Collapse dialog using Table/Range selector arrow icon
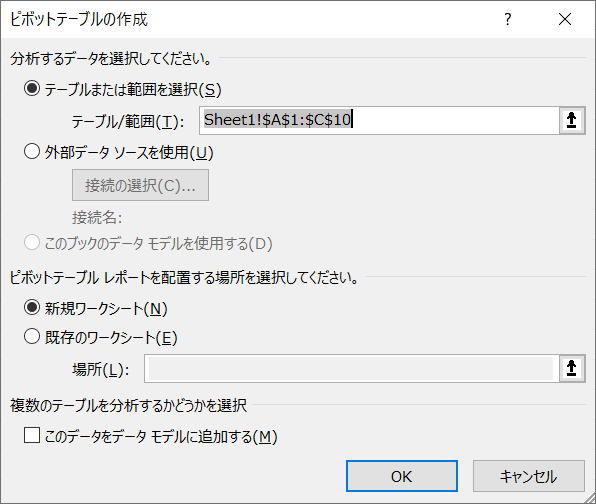 572,120
